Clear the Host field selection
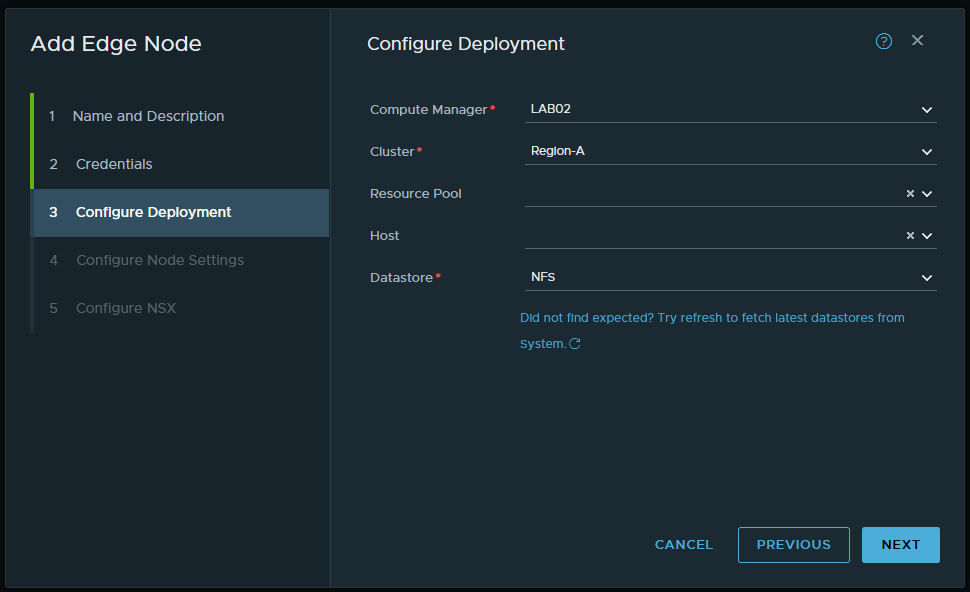 [910, 236]
